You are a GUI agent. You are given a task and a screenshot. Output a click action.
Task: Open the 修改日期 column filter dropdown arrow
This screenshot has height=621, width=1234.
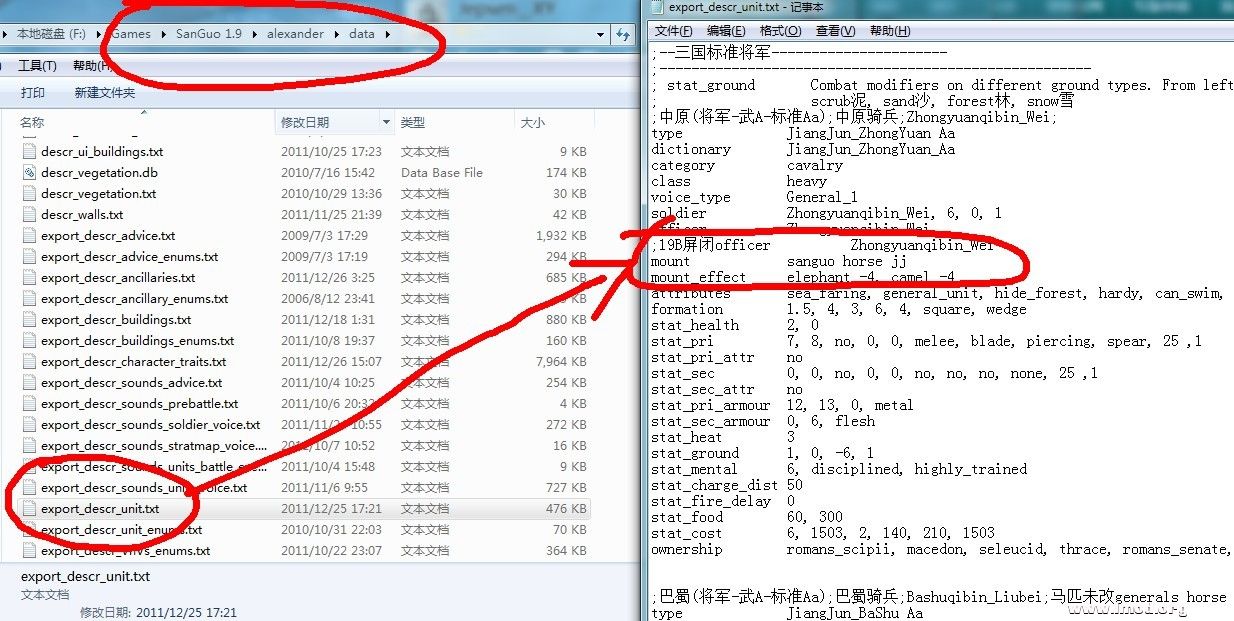coord(386,122)
